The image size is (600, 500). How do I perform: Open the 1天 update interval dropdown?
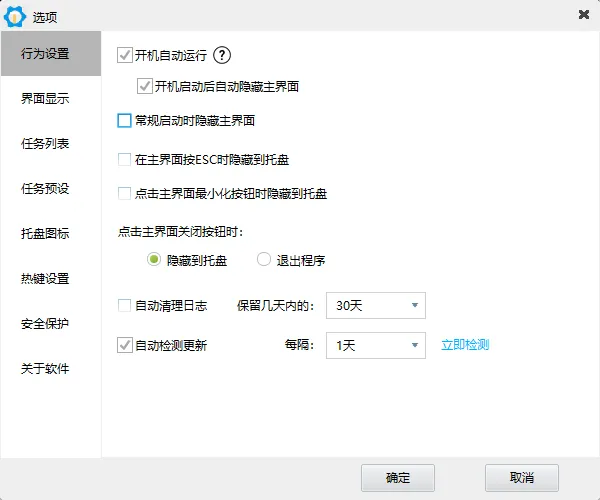coord(376,345)
